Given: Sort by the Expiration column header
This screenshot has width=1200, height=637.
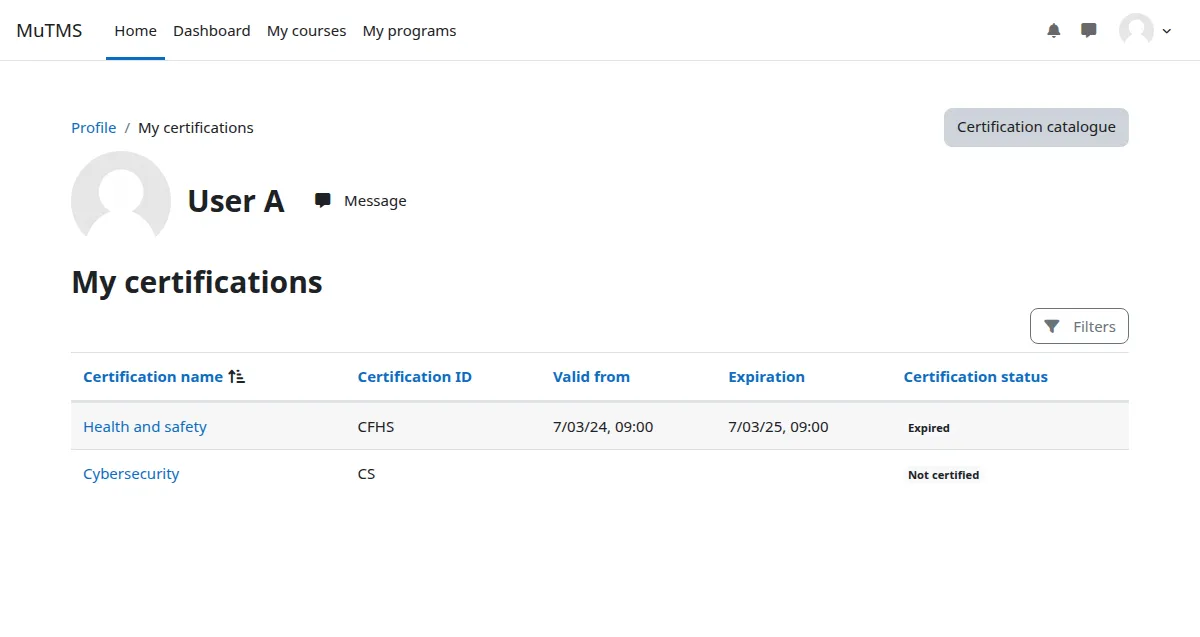Looking at the screenshot, I should [766, 376].
